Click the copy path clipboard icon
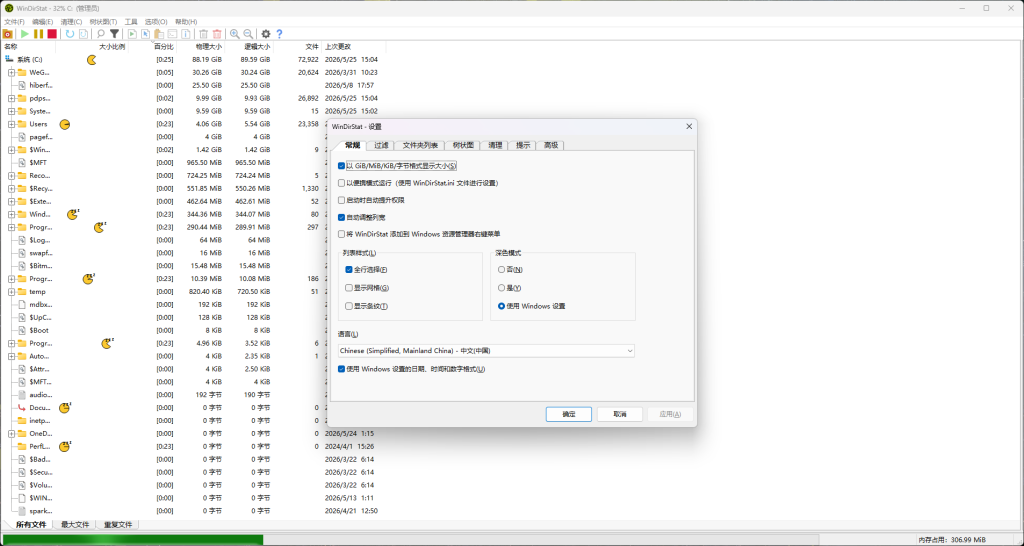The height and width of the screenshot is (546, 1024). (159, 34)
